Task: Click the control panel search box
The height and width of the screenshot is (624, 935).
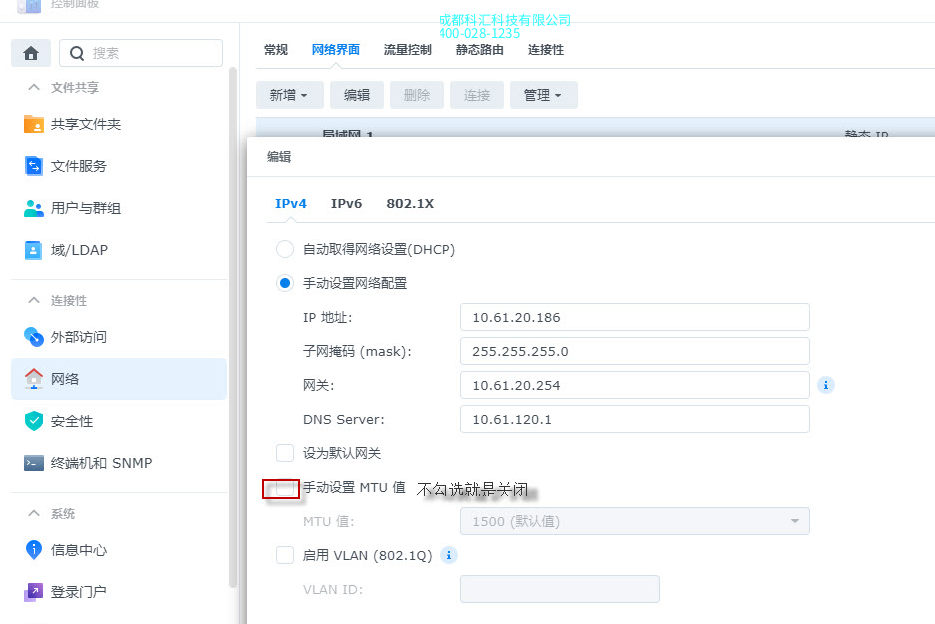Action: 141,54
